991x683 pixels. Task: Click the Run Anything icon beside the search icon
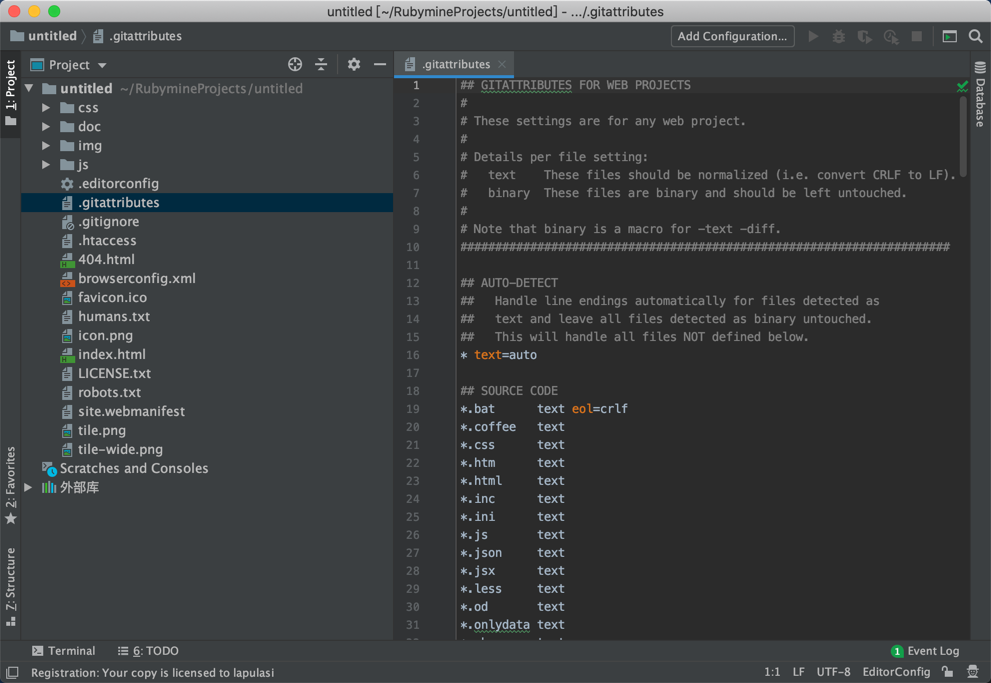pyautogui.click(x=949, y=37)
